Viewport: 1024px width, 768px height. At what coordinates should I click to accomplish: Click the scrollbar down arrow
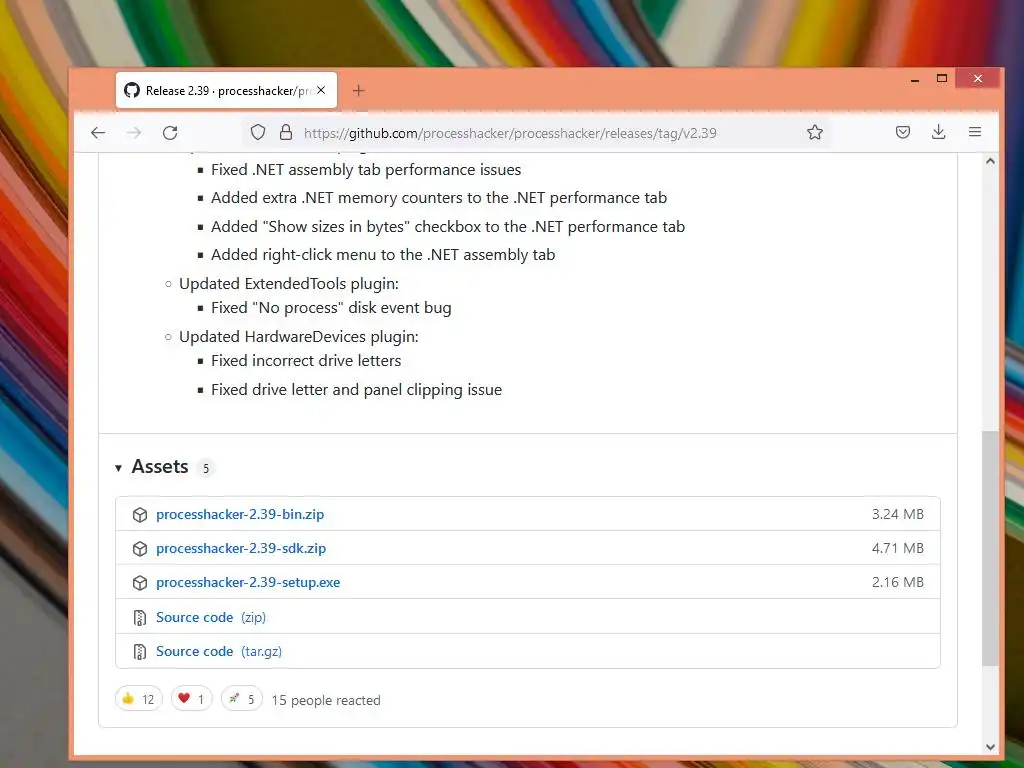(x=990, y=746)
